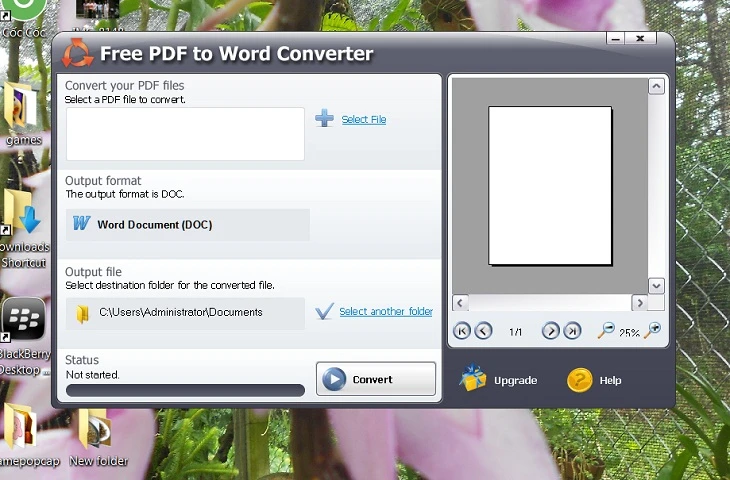
Task: Click the blank page preview thumbnail
Action: [550, 186]
